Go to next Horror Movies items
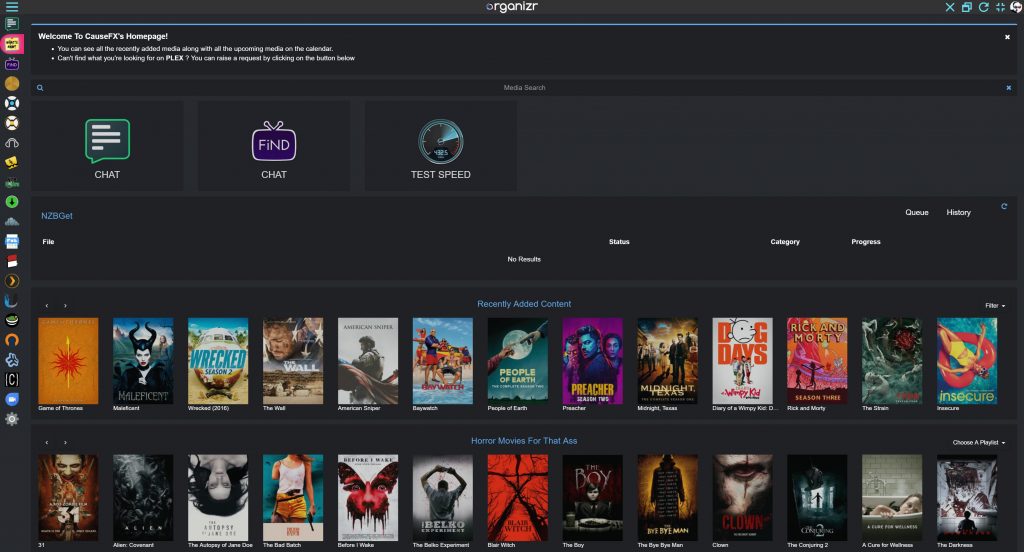Screen dimensions: 1024x552 [65, 443]
